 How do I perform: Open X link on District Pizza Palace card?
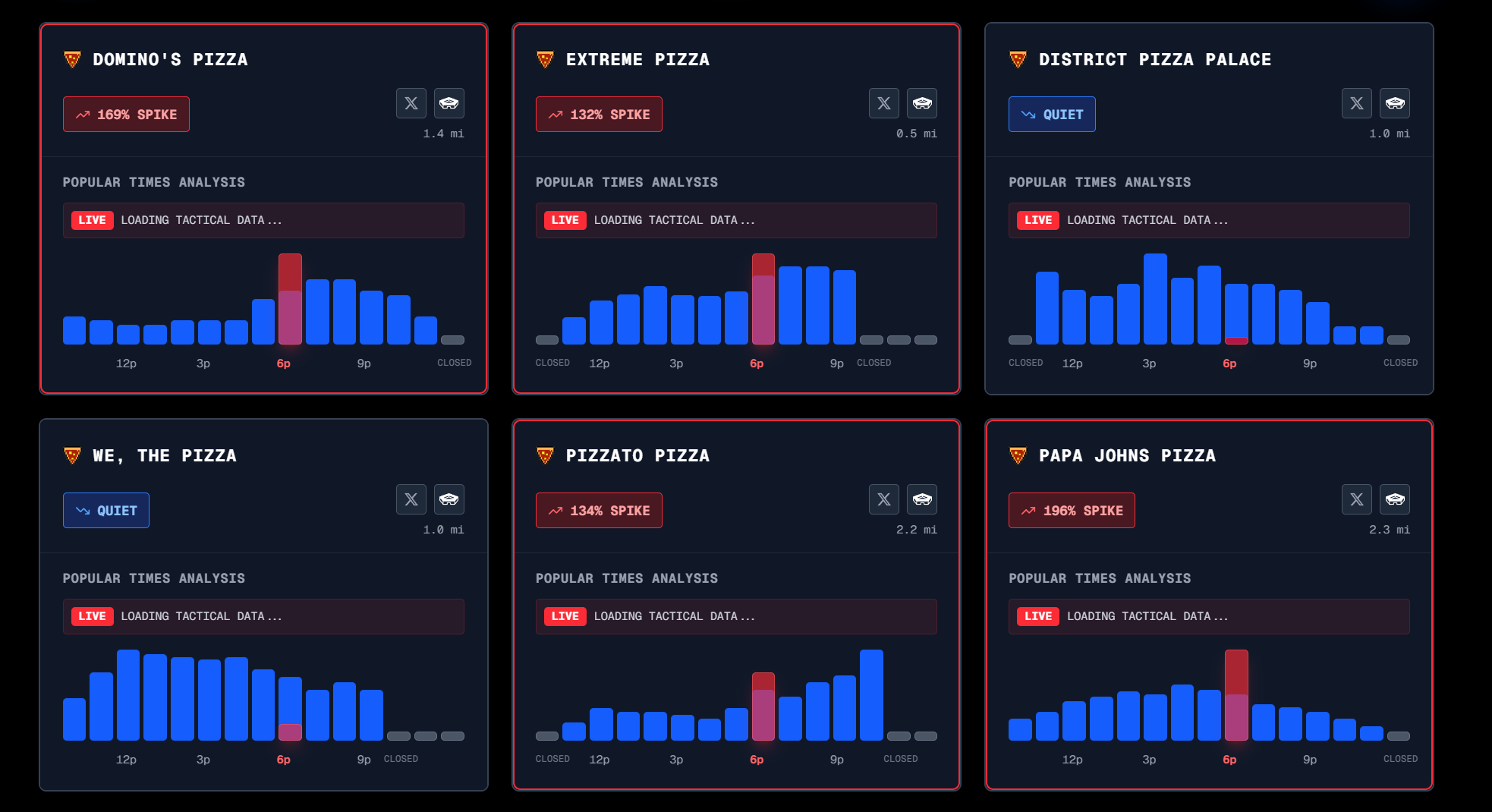click(x=1357, y=103)
